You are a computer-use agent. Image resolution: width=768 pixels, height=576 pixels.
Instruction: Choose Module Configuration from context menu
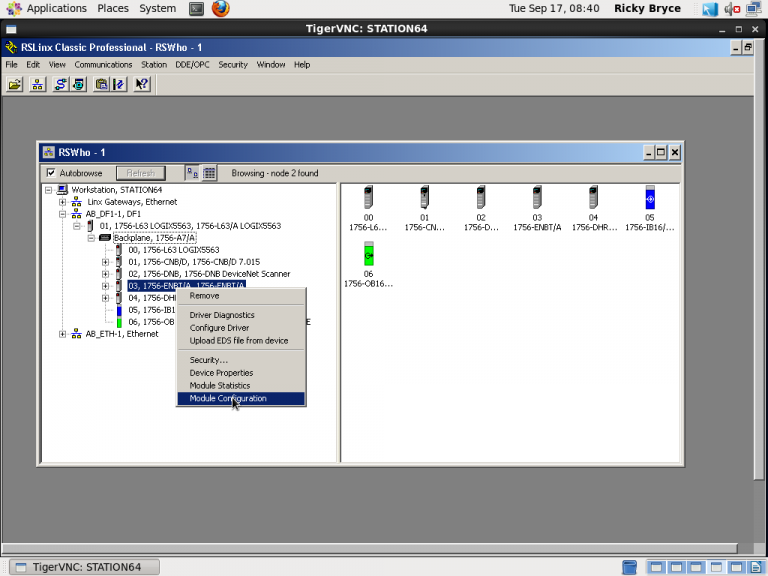point(240,399)
